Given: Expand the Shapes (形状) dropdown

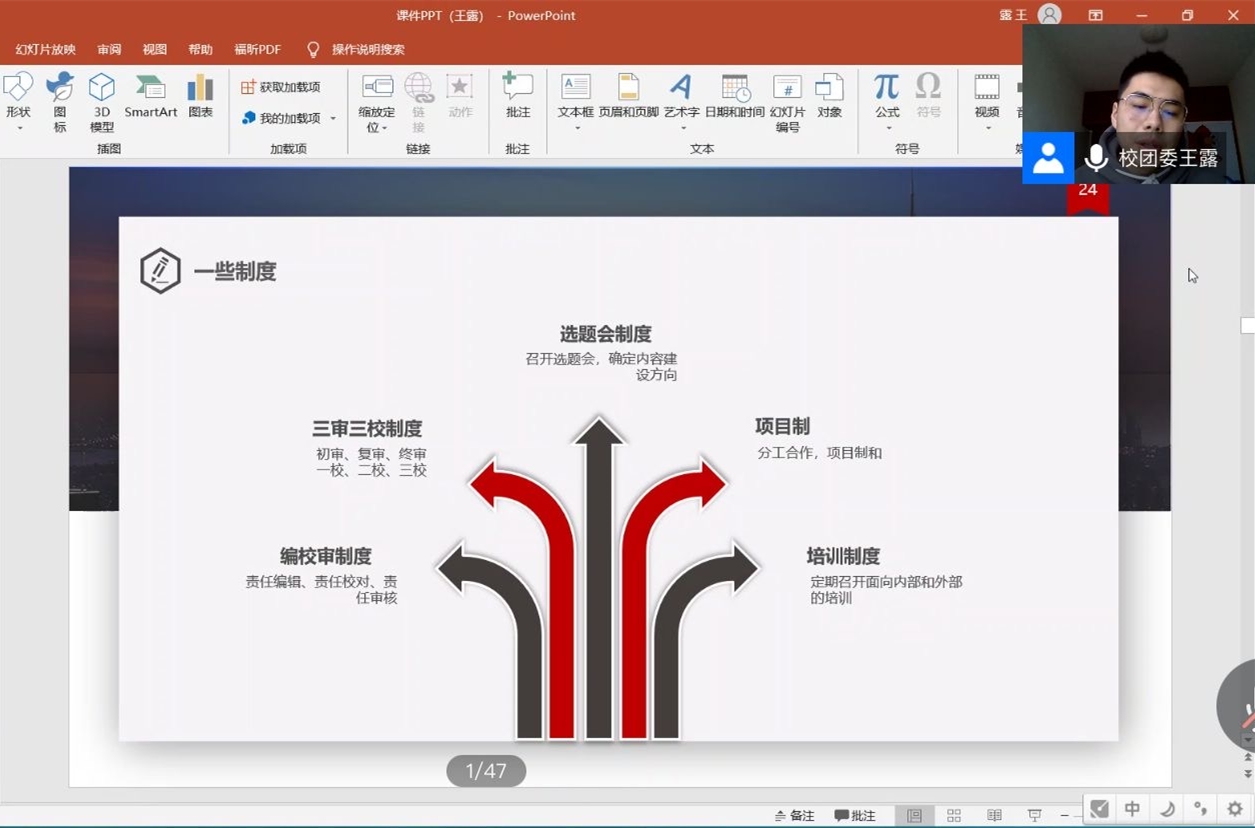Looking at the screenshot, I should click(19, 128).
